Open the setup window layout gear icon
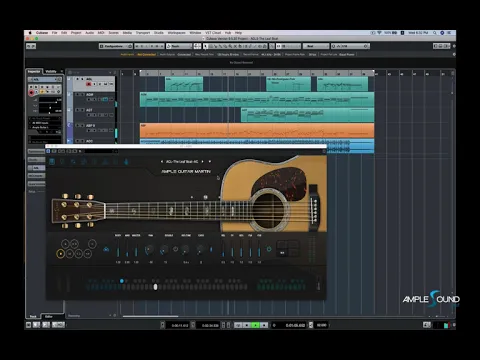 pyautogui.click(x=454, y=46)
